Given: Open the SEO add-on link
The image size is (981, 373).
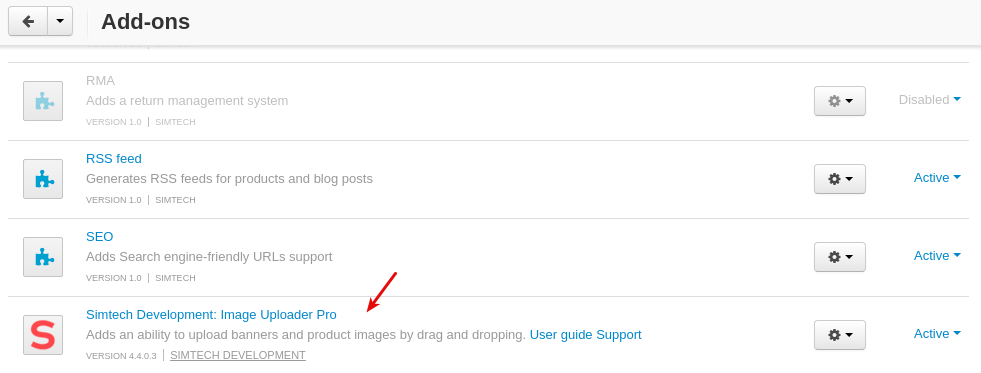Looking at the screenshot, I should click(99, 237).
